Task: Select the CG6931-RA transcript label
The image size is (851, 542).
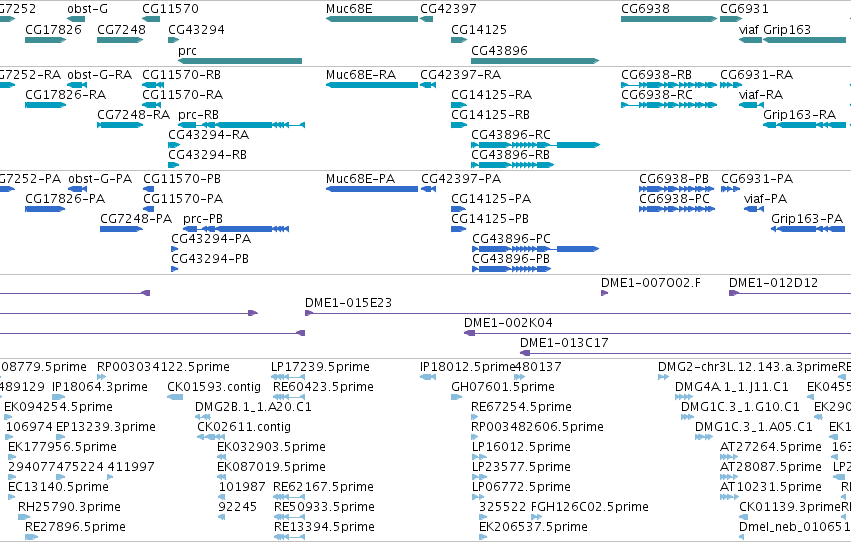Action: pyautogui.click(x=757, y=75)
